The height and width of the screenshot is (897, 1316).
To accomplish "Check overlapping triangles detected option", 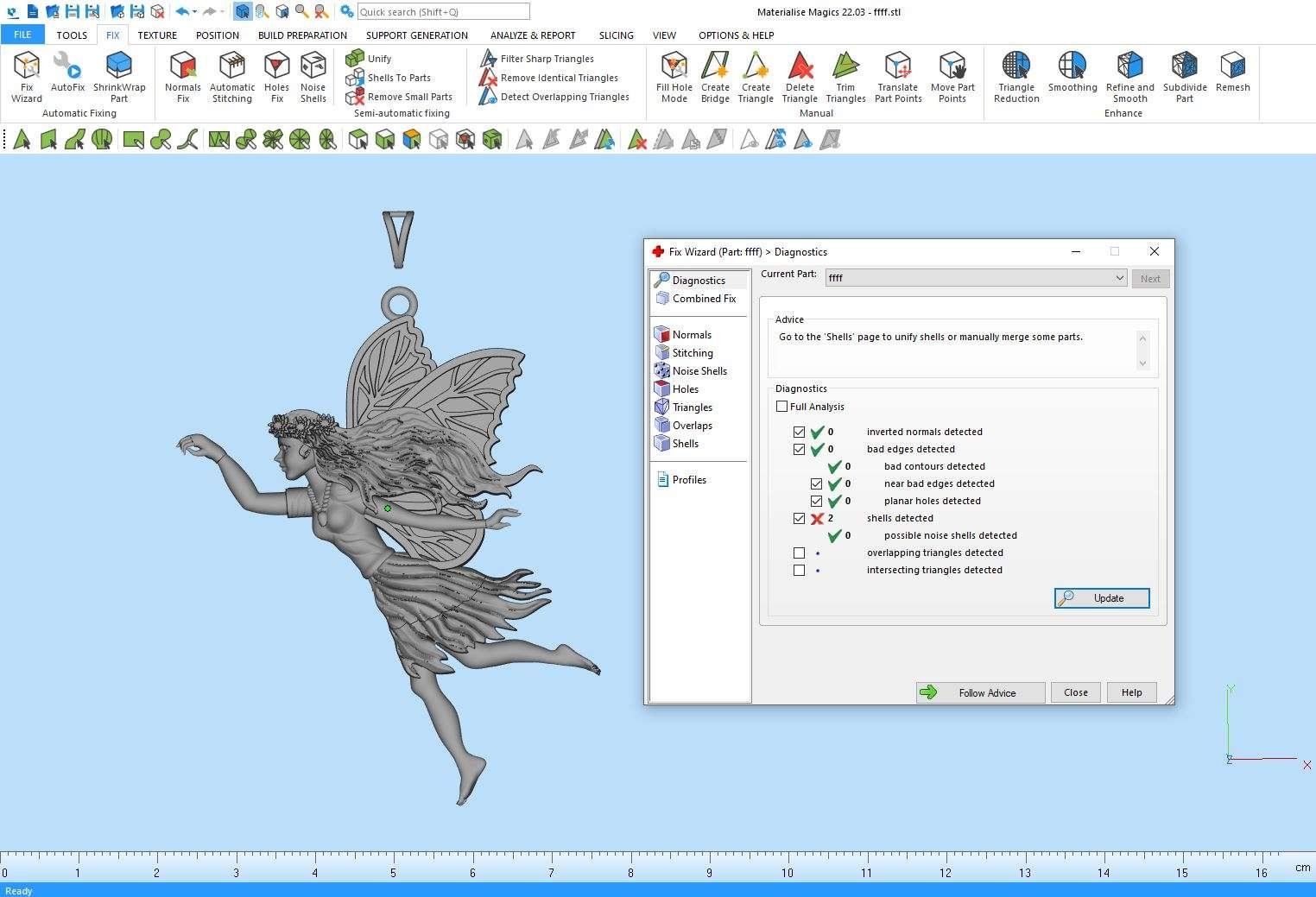I will point(800,553).
